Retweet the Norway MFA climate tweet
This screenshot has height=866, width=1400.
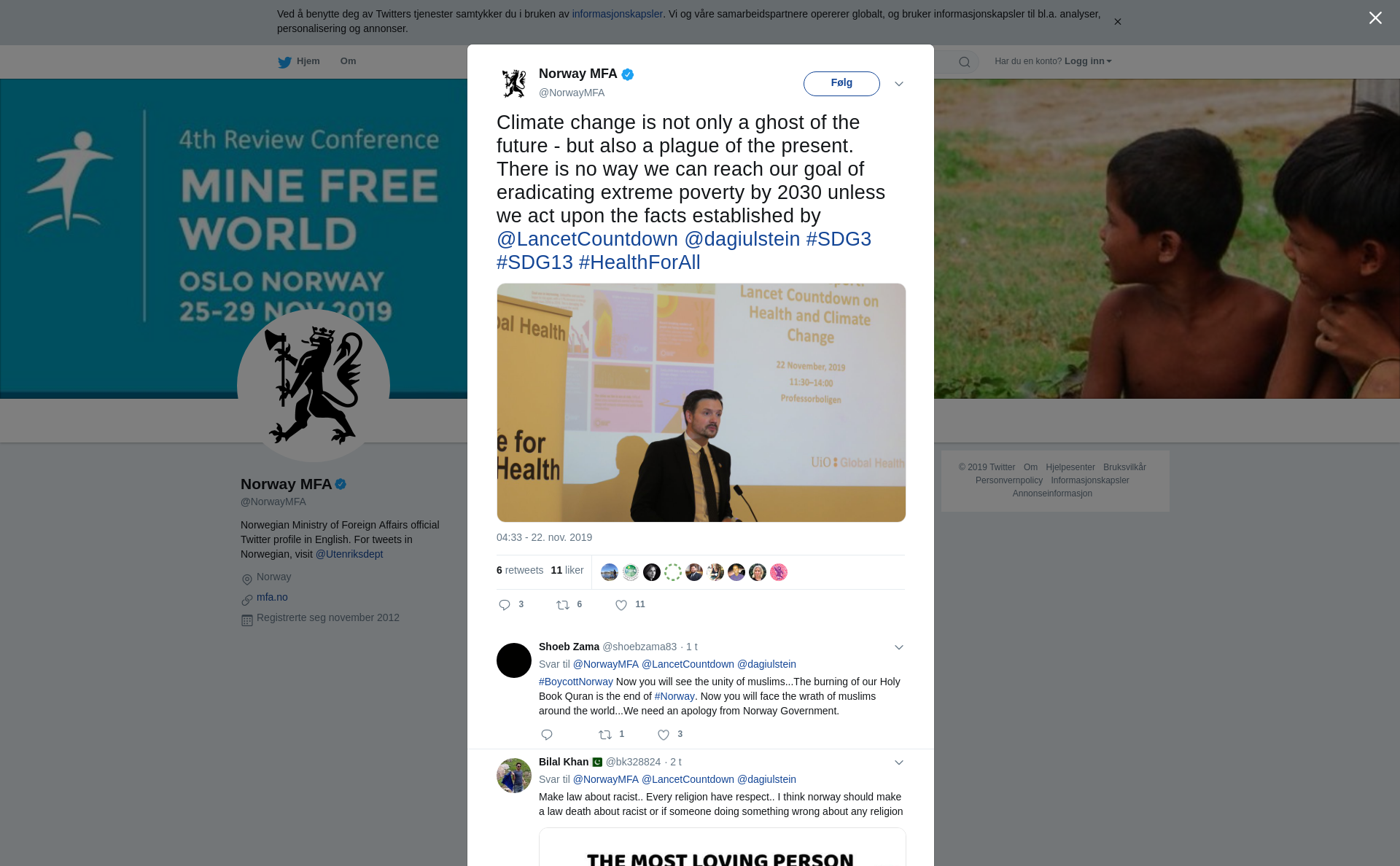563,605
